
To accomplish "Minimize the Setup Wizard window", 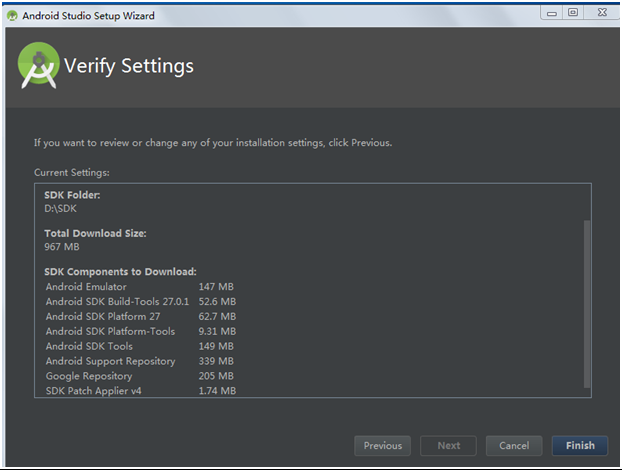I will point(552,13).
